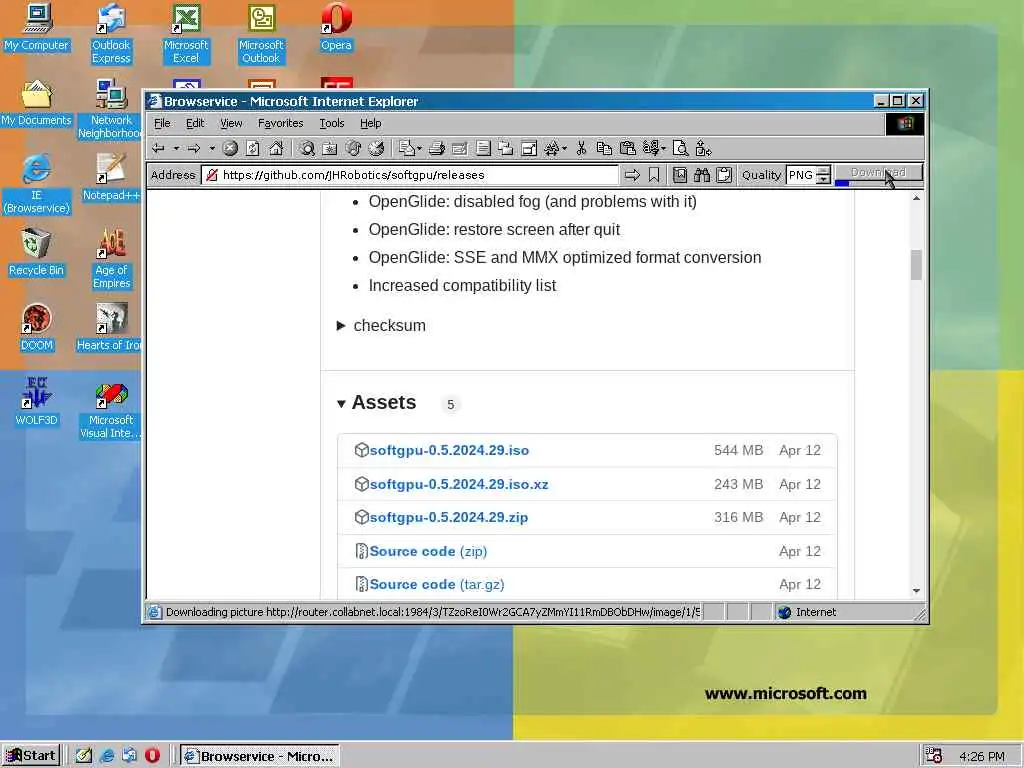Open the Tools menu

332,123
